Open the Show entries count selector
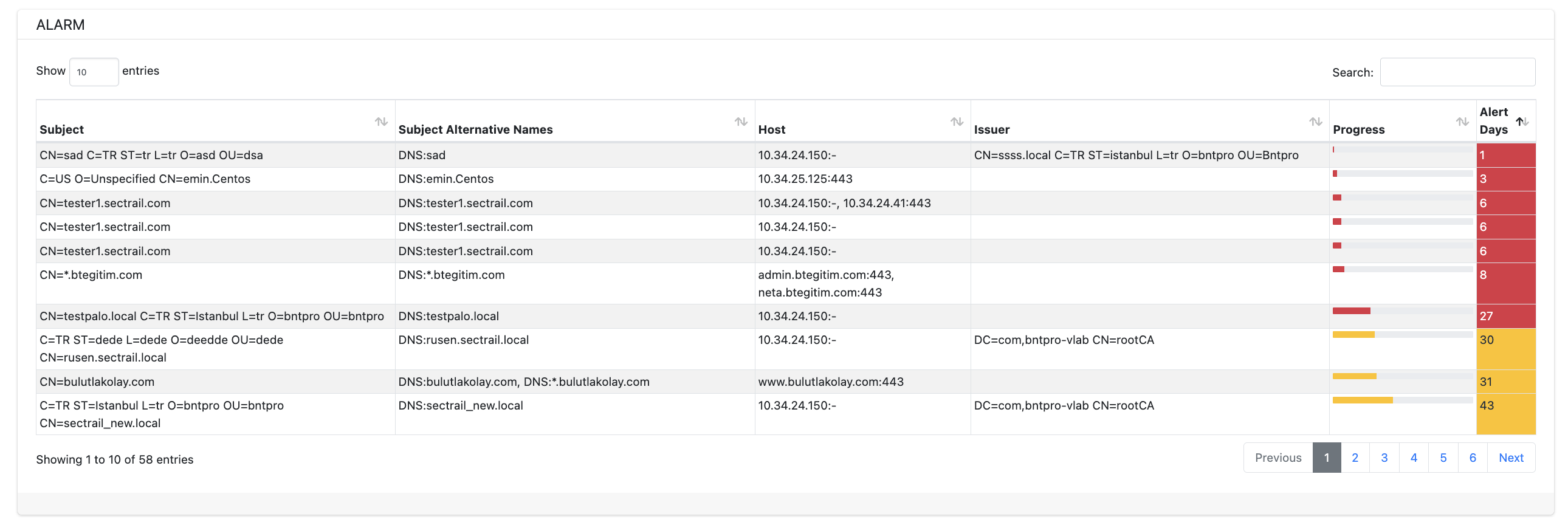Screen dimensions: 1568x525 tap(94, 72)
